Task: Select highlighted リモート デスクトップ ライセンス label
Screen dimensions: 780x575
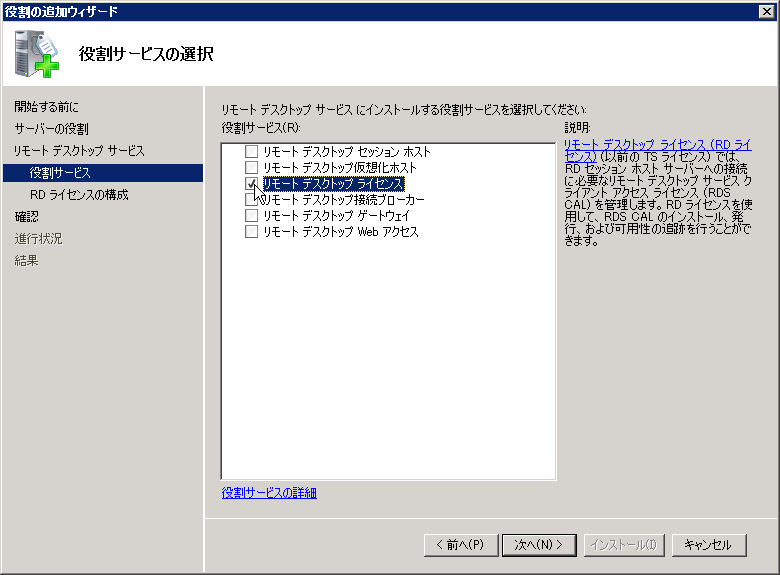Action: click(x=333, y=184)
